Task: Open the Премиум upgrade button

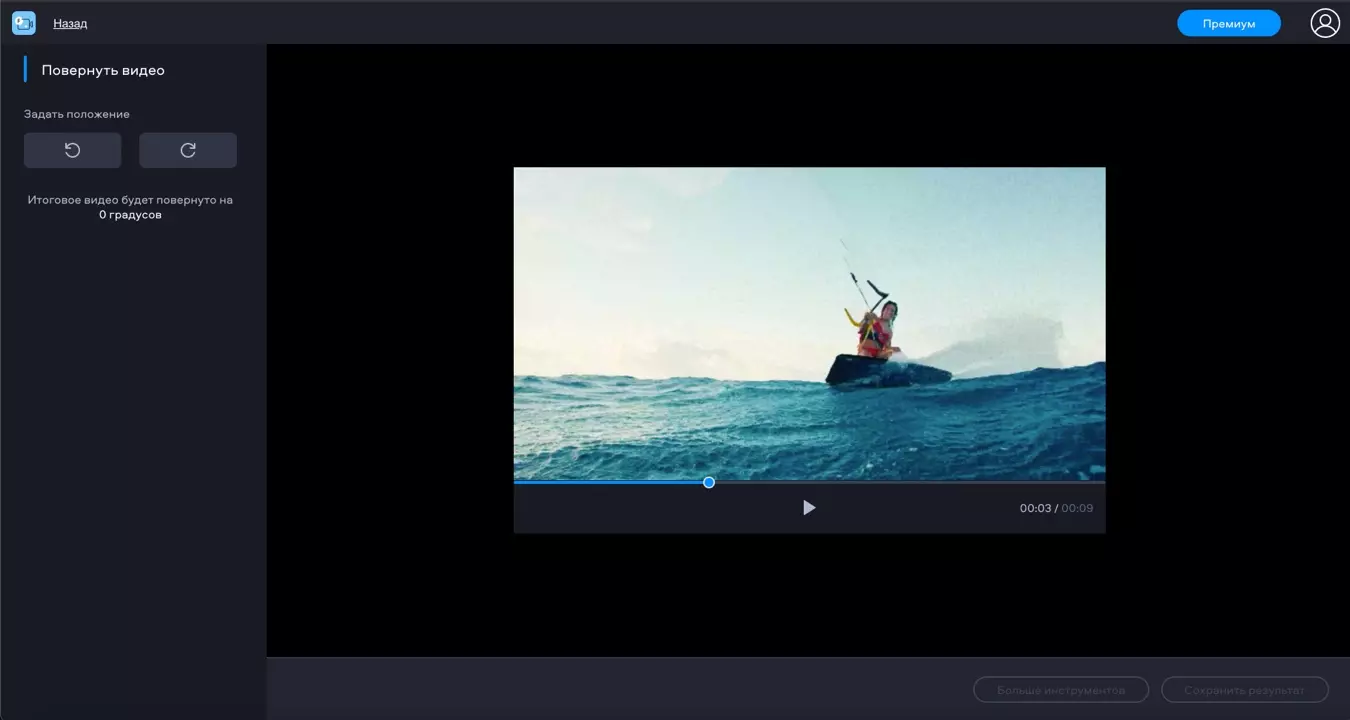Action: pyautogui.click(x=1229, y=23)
